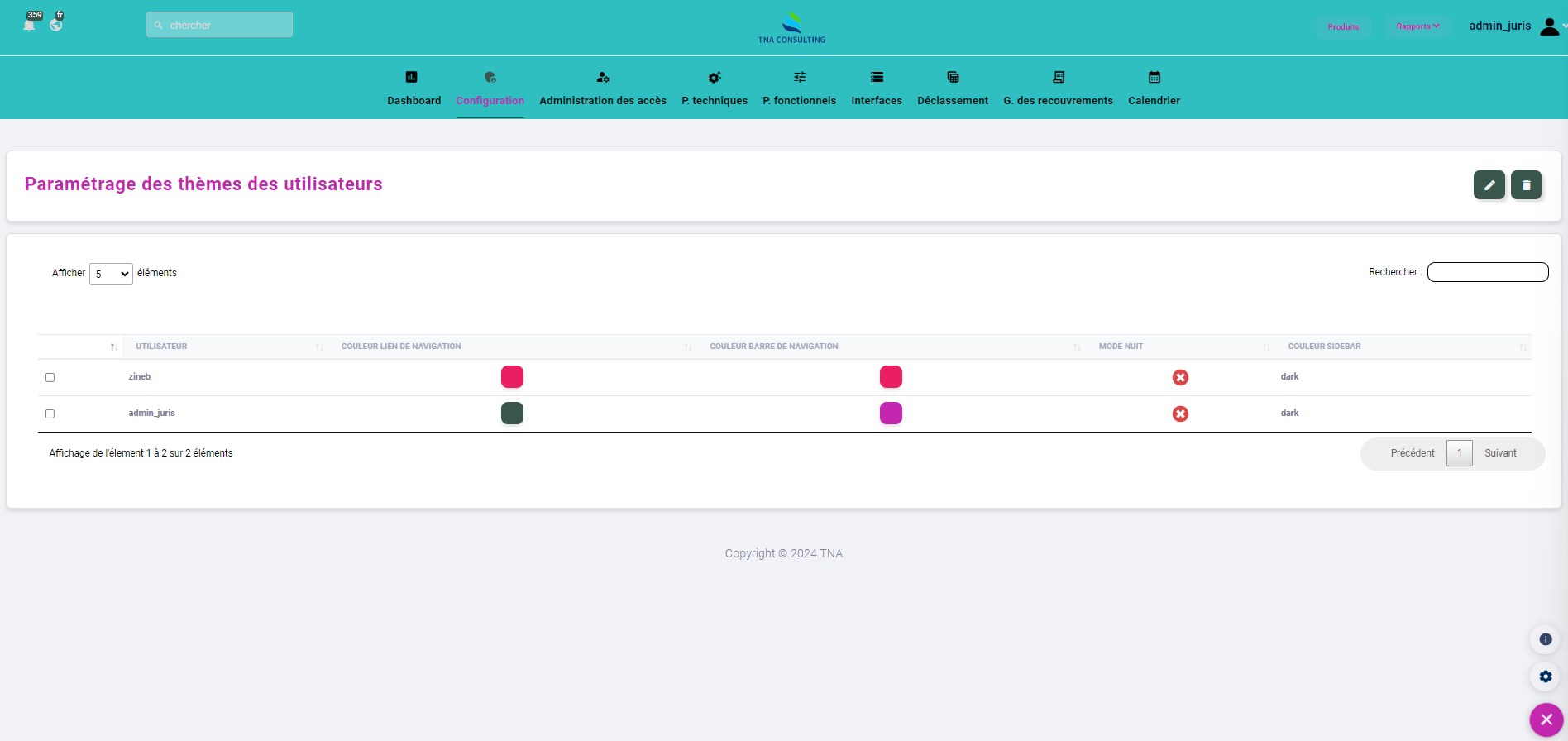Sort by the Utilisateur column header
The width and height of the screenshot is (1568, 741).
(x=161, y=347)
